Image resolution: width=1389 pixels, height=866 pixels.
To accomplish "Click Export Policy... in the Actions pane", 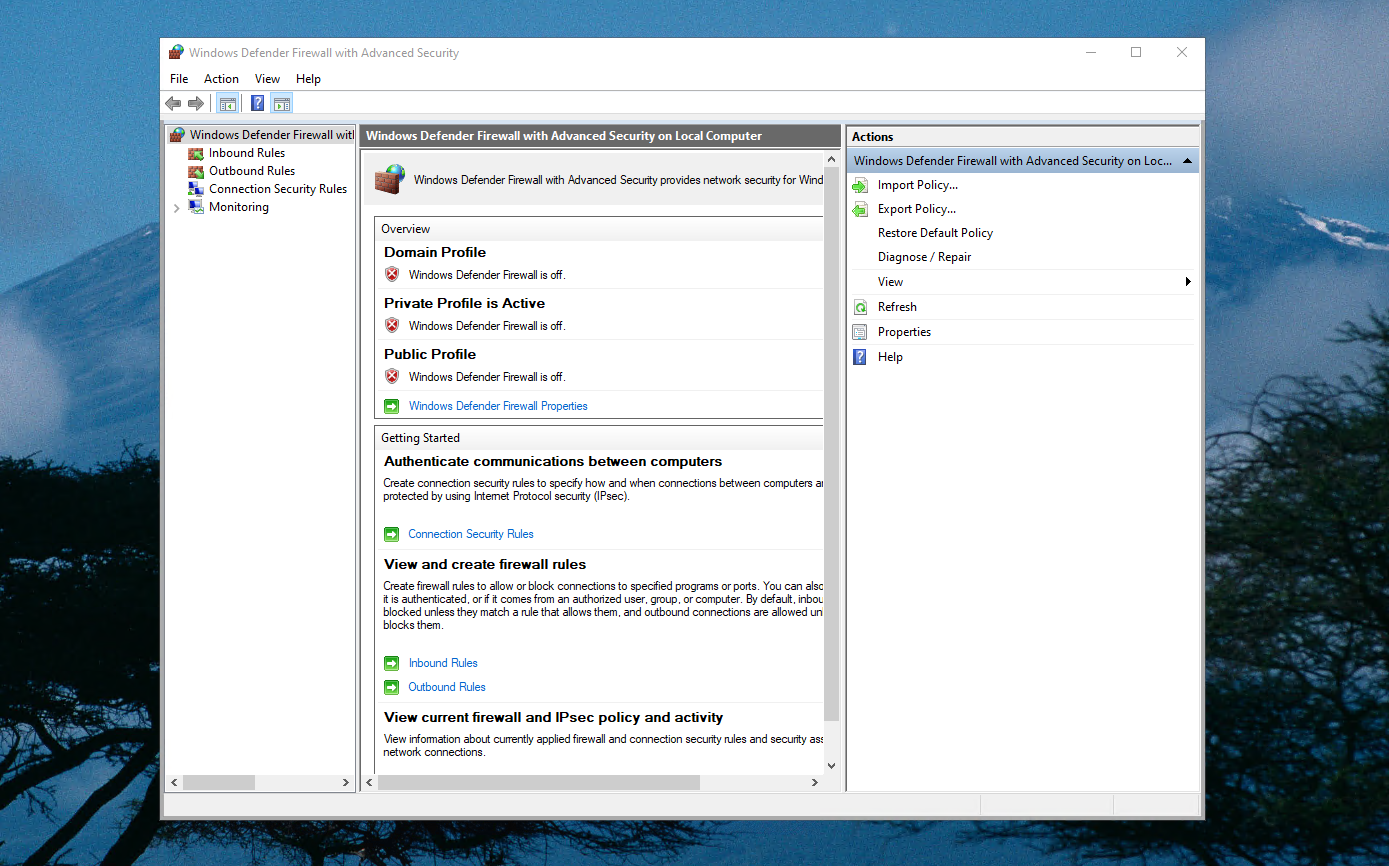I will (916, 209).
